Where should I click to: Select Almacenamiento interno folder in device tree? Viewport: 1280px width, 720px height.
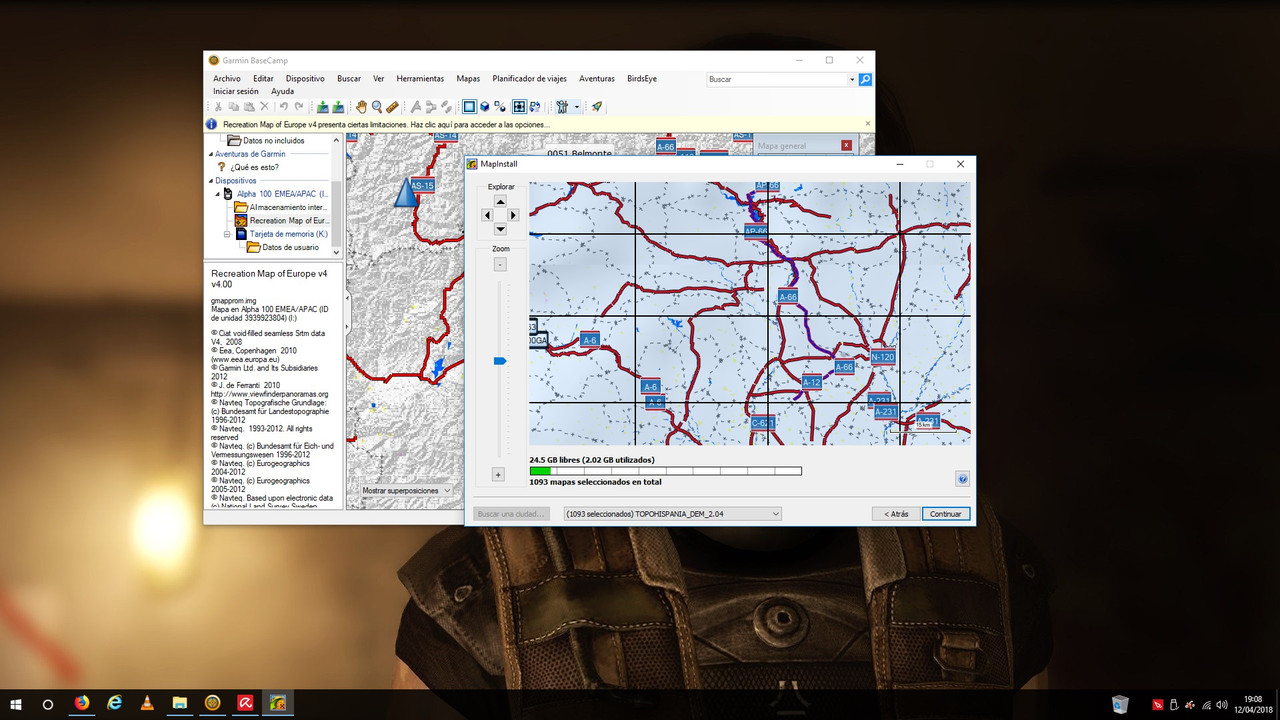point(280,207)
